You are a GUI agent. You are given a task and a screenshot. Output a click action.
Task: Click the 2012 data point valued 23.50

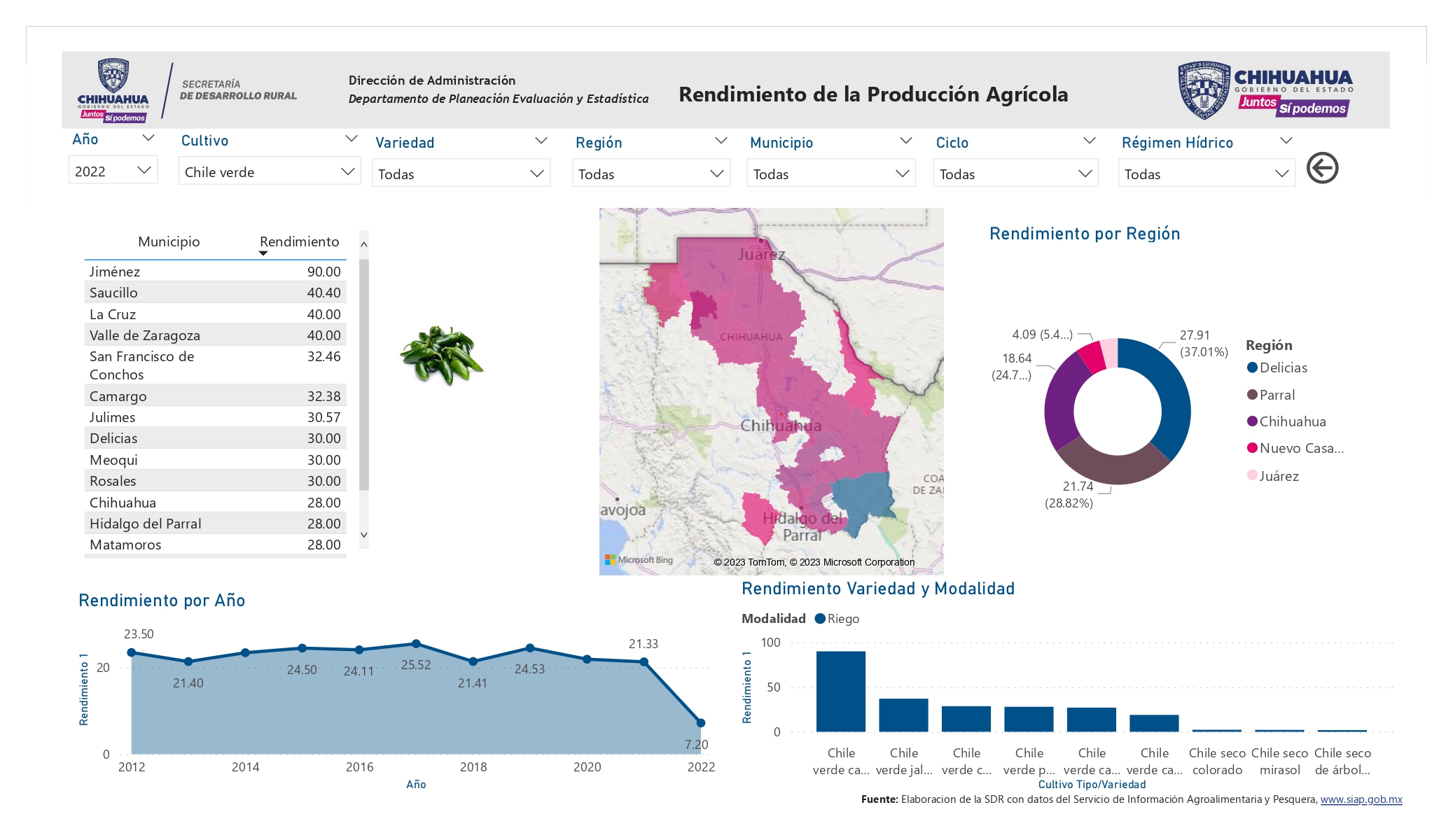(x=132, y=652)
